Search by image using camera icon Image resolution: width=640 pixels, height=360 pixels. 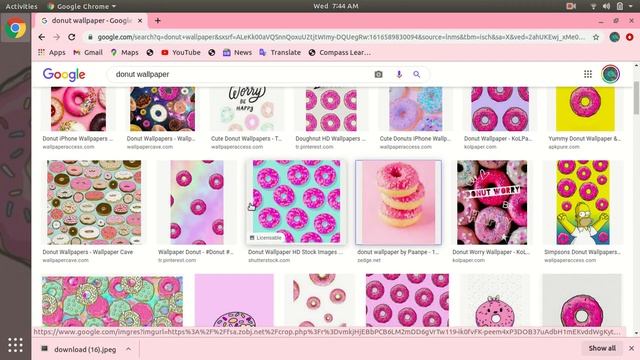pos(378,74)
